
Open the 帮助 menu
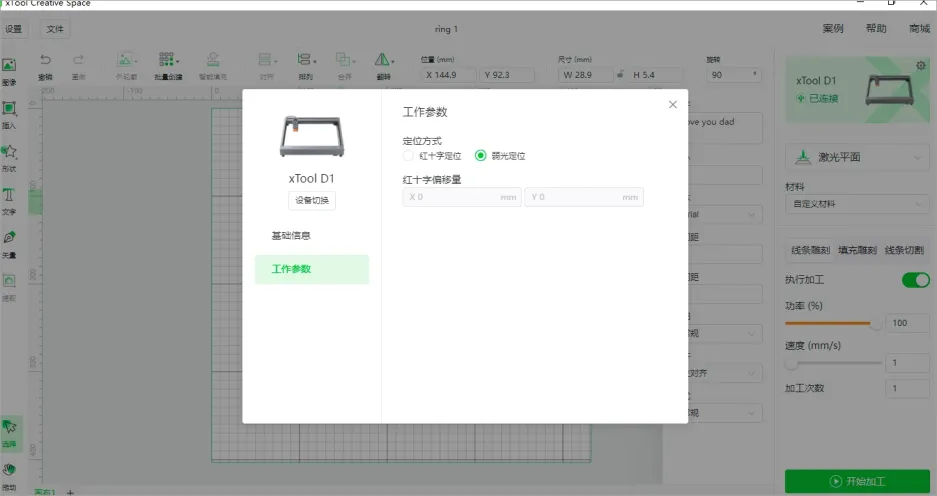click(876, 28)
